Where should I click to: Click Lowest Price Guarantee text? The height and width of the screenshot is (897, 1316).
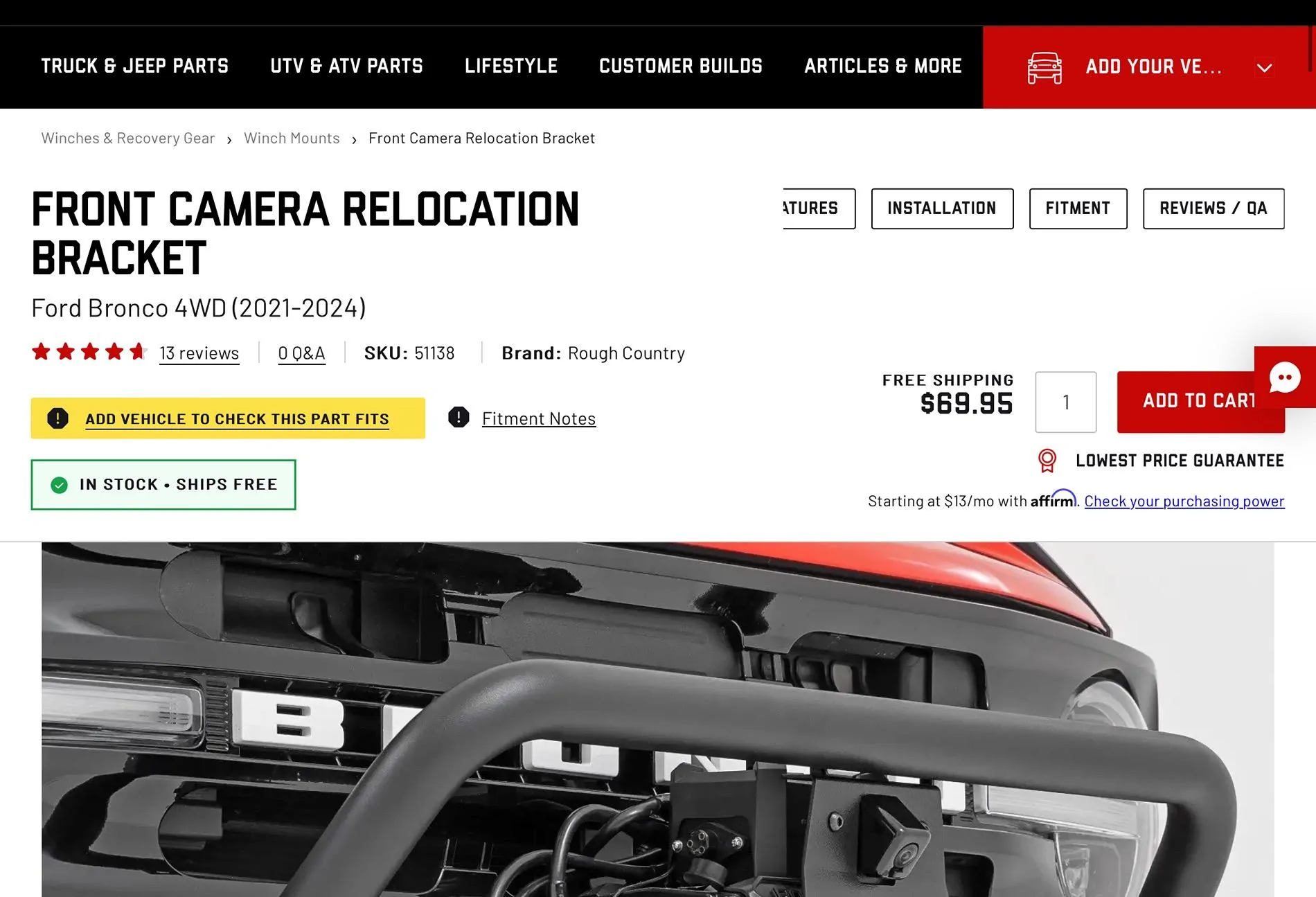coord(1180,461)
